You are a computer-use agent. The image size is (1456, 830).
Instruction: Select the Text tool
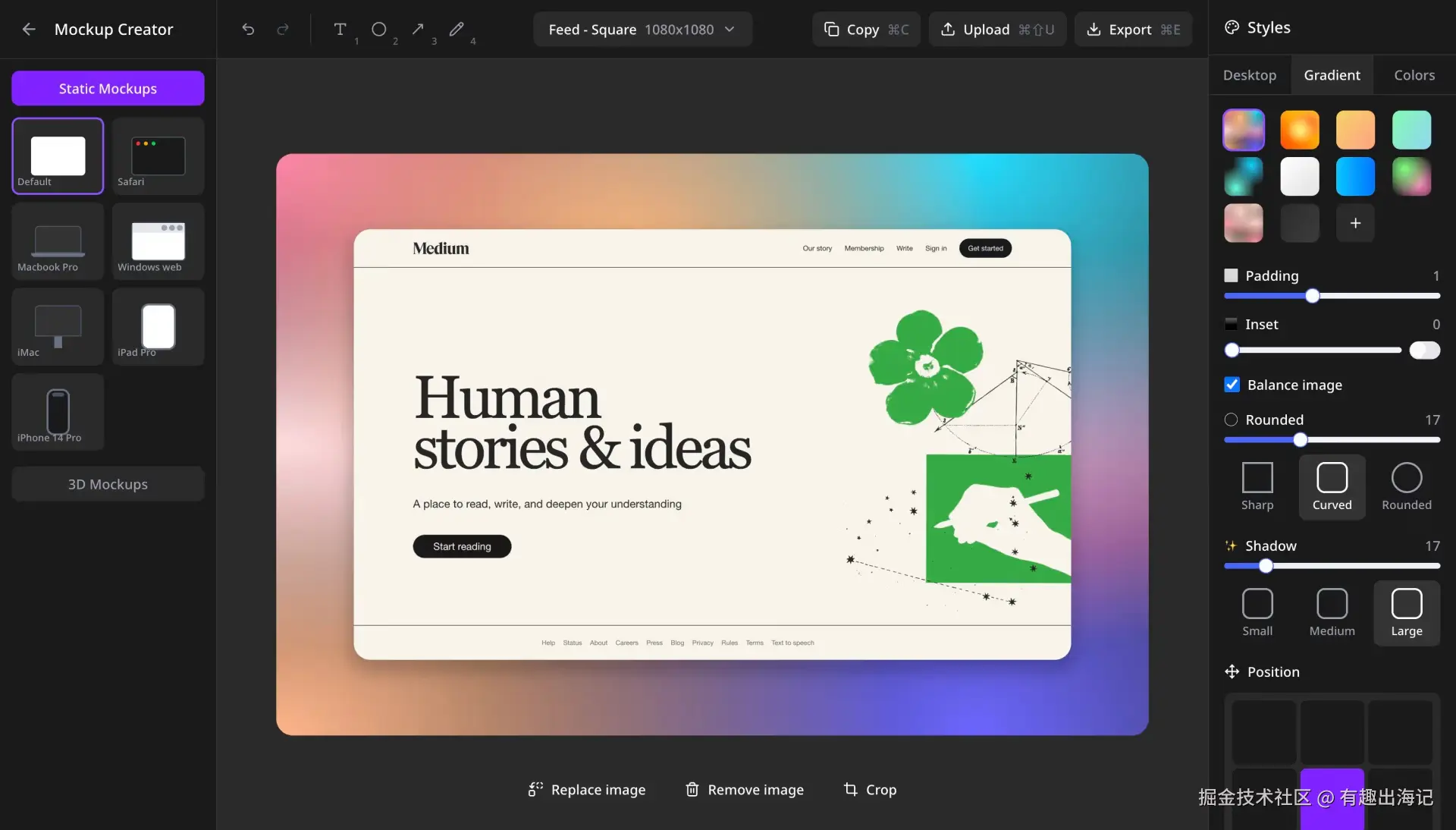340,30
